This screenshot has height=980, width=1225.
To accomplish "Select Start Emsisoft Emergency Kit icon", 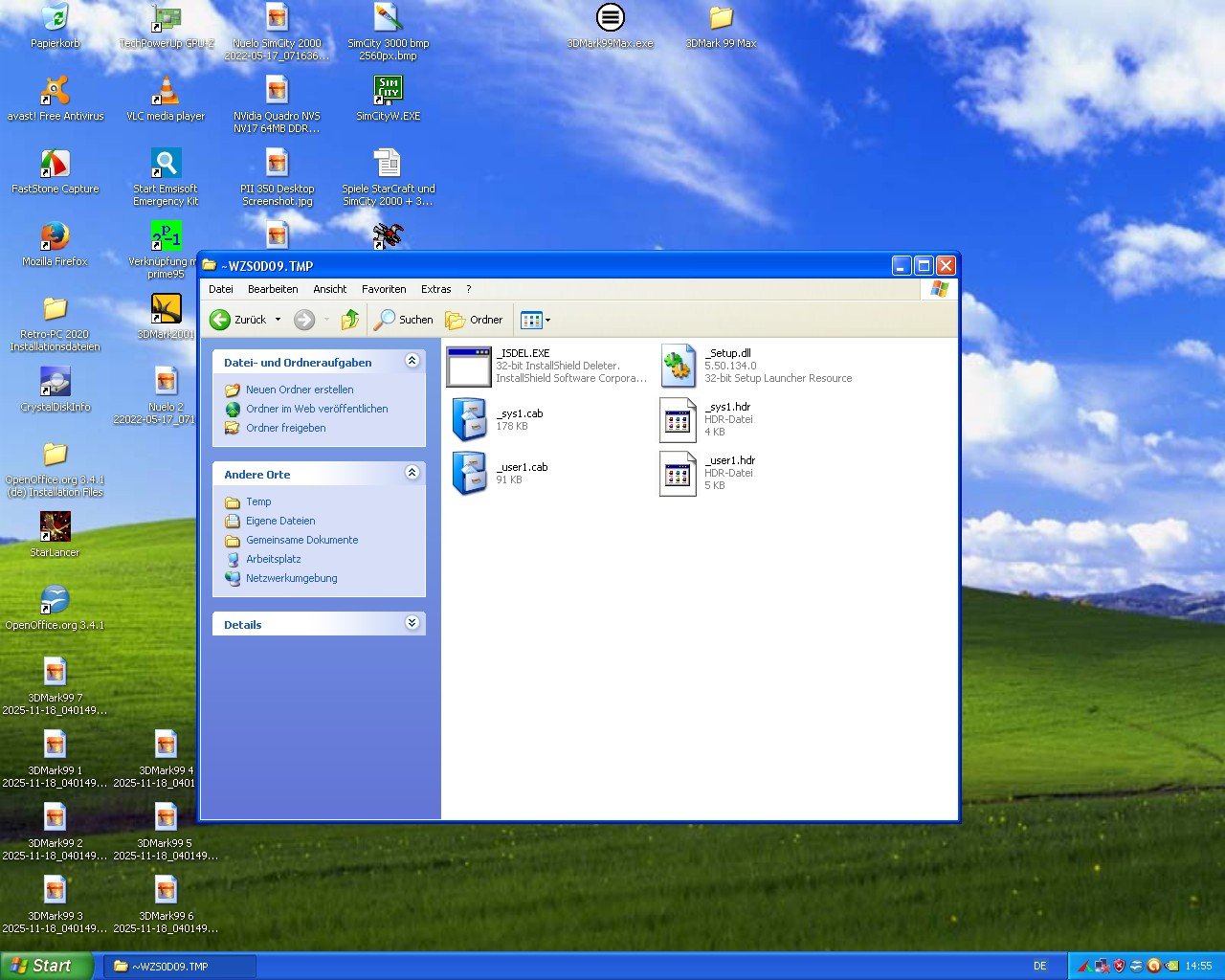I will [167, 163].
